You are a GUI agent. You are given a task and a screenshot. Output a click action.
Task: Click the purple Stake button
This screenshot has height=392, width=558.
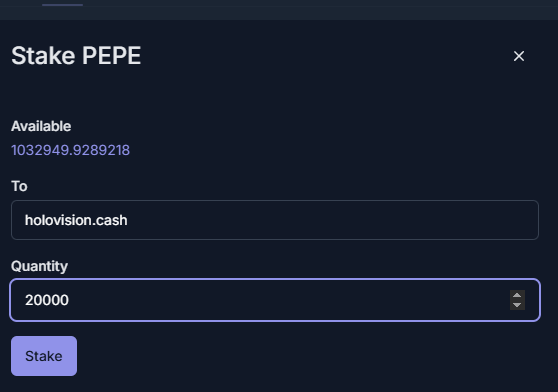44,356
